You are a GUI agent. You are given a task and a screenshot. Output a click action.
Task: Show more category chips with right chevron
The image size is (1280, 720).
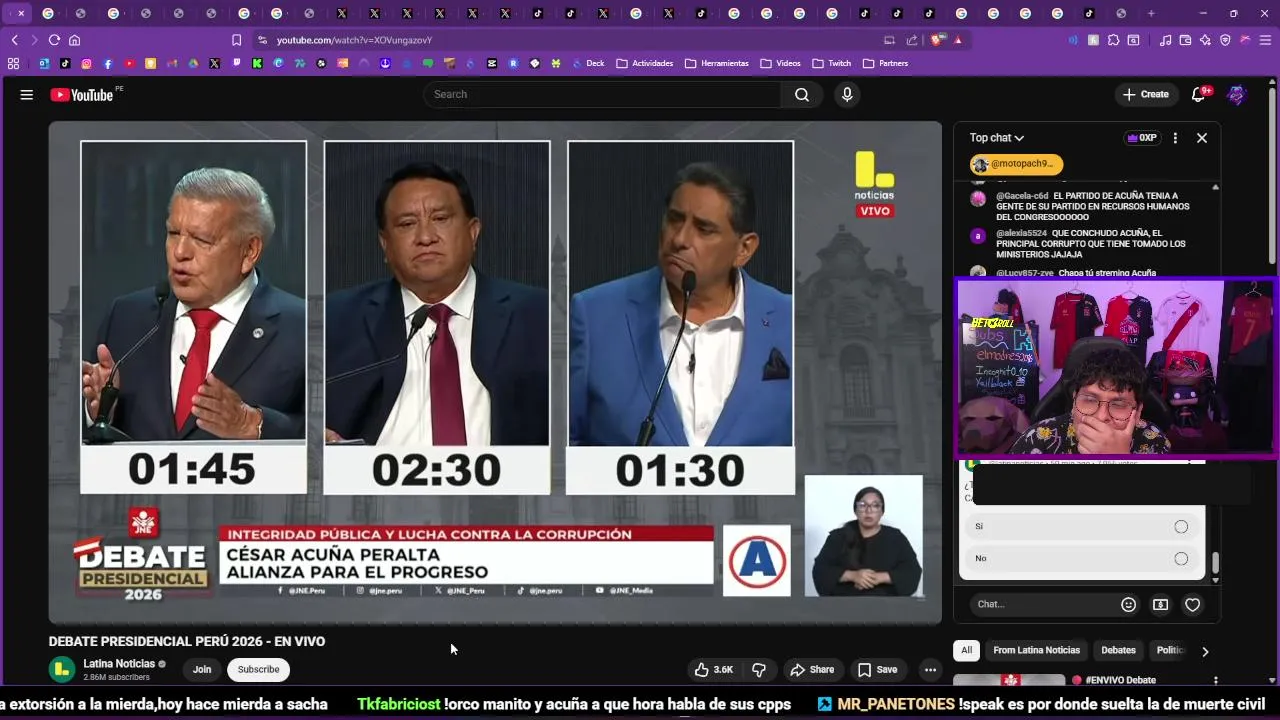[x=1205, y=651]
